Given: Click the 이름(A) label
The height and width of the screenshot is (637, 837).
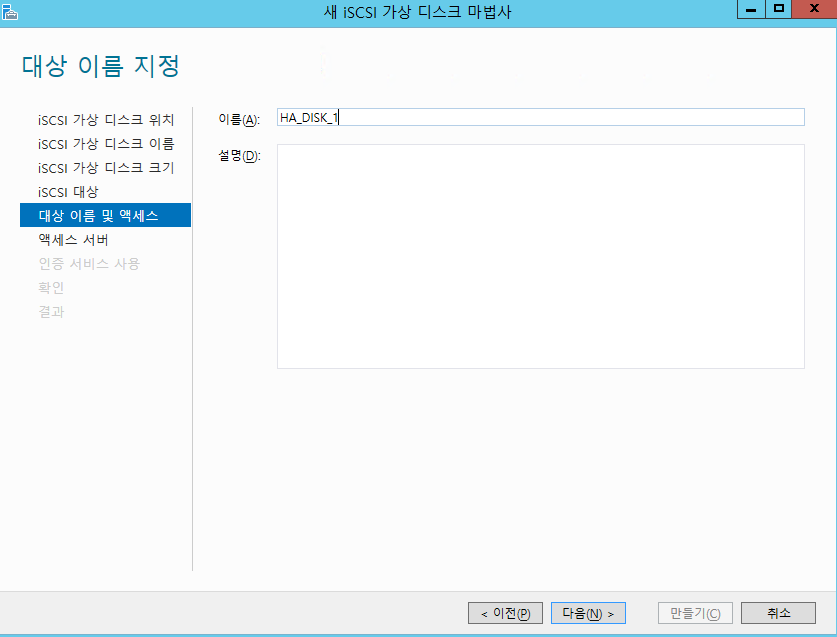Looking at the screenshot, I should pyautogui.click(x=238, y=120).
